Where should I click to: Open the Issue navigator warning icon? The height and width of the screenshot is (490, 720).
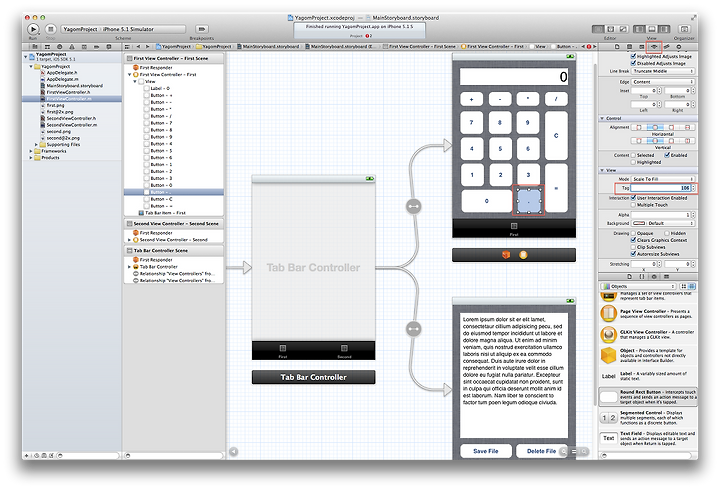72,46
